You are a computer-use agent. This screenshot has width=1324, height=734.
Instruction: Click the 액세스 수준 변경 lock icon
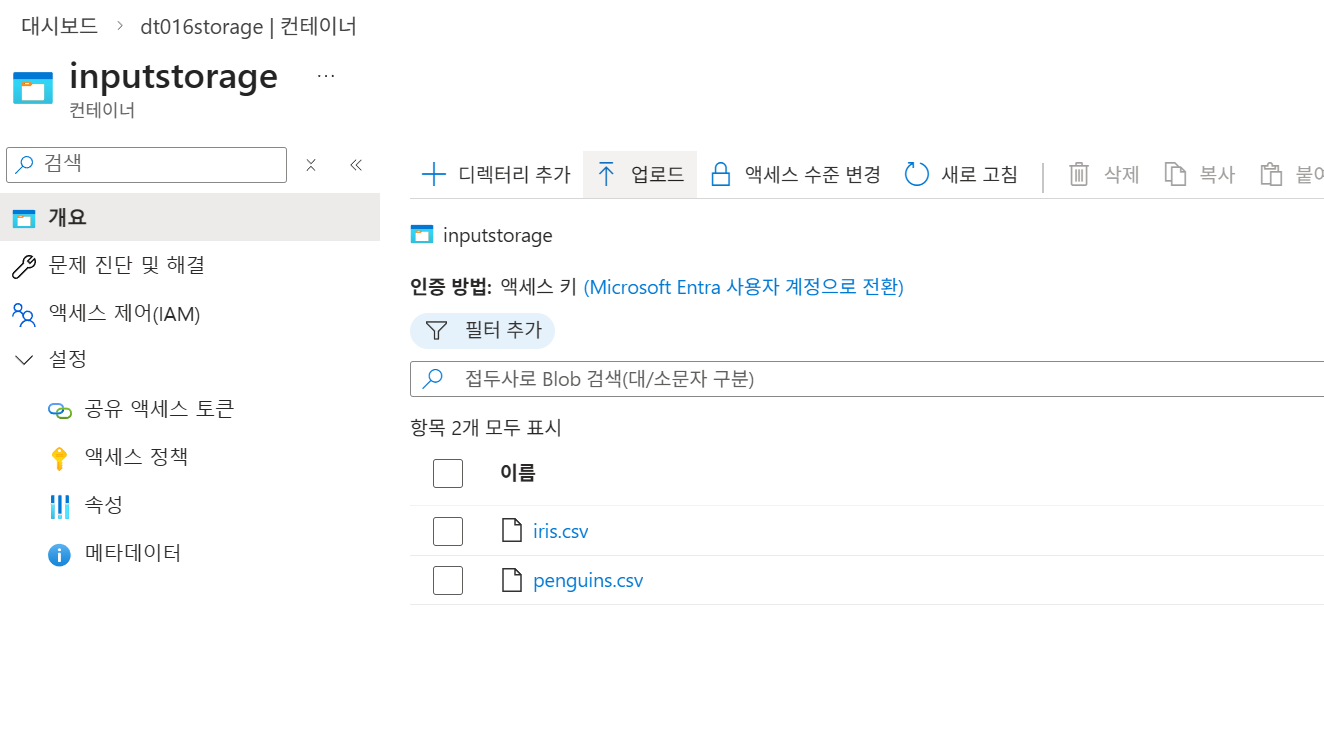pyautogui.click(x=720, y=174)
